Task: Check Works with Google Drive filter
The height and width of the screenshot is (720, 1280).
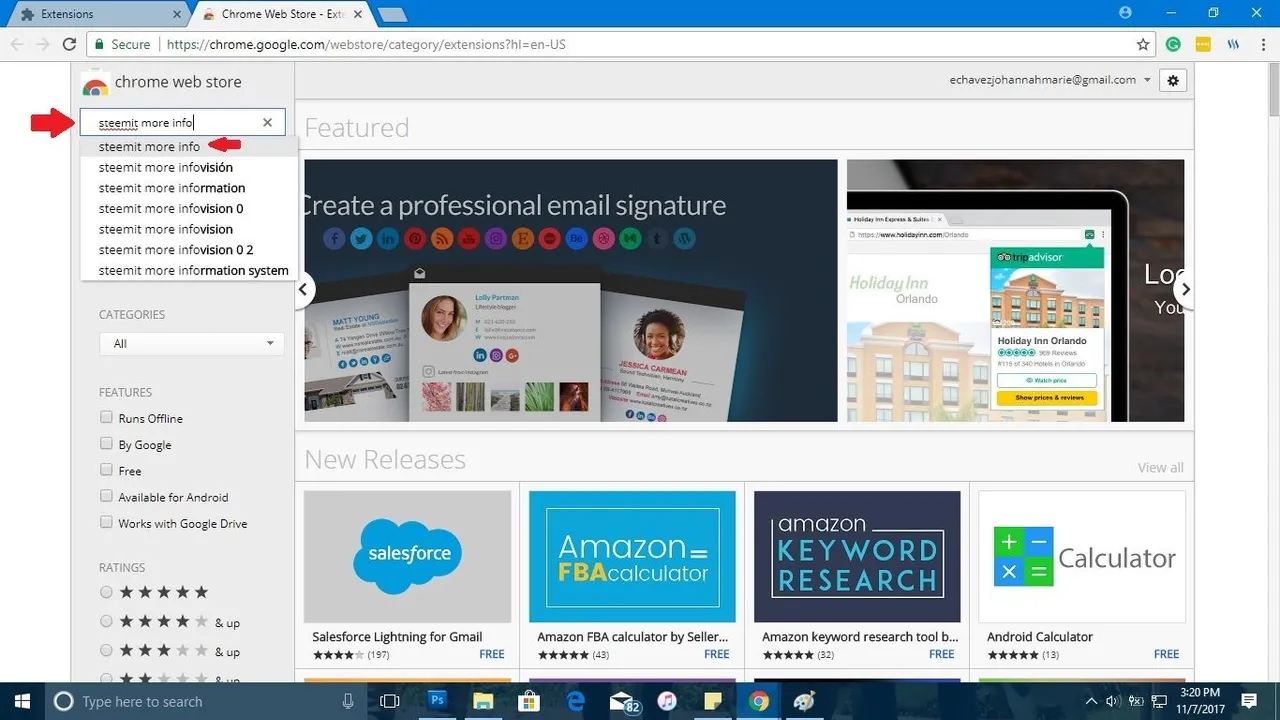Action: coord(106,521)
